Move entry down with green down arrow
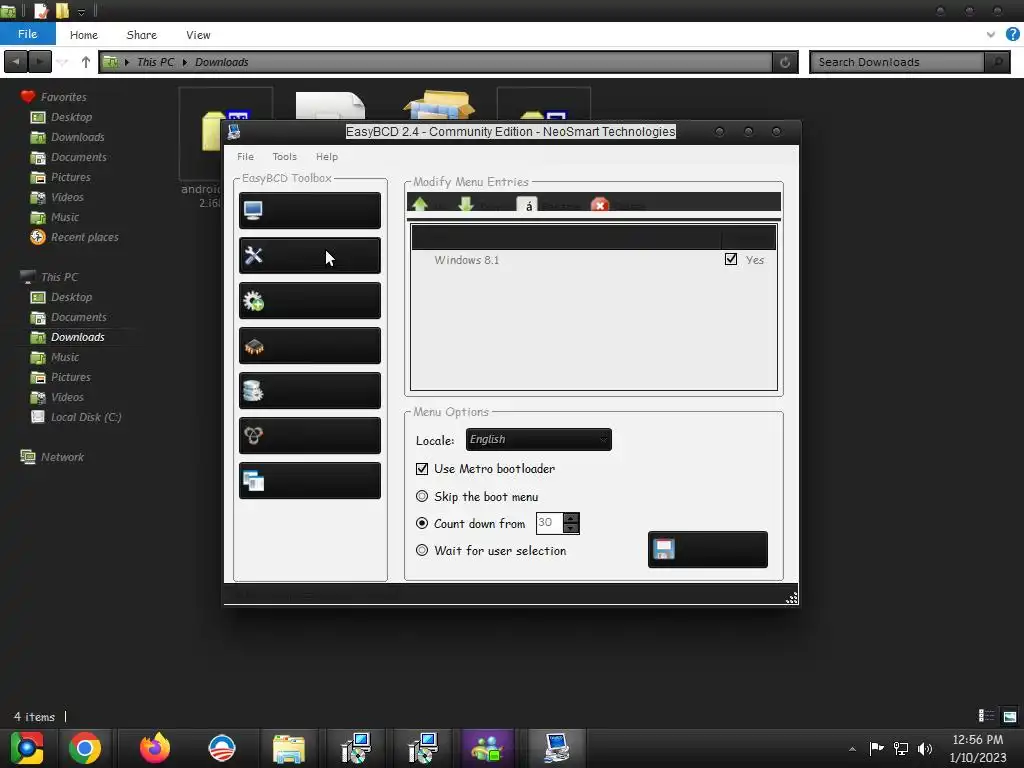This screenshot has width=1024, height=768. (466, 204)
